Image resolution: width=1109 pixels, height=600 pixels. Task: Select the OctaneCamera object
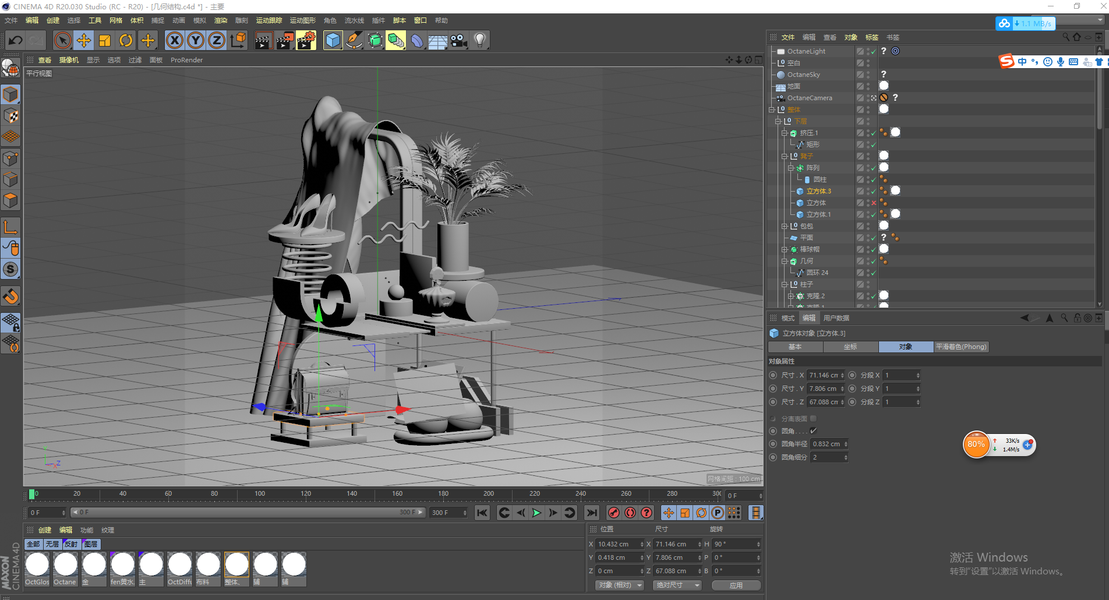[x=809, y=98]
